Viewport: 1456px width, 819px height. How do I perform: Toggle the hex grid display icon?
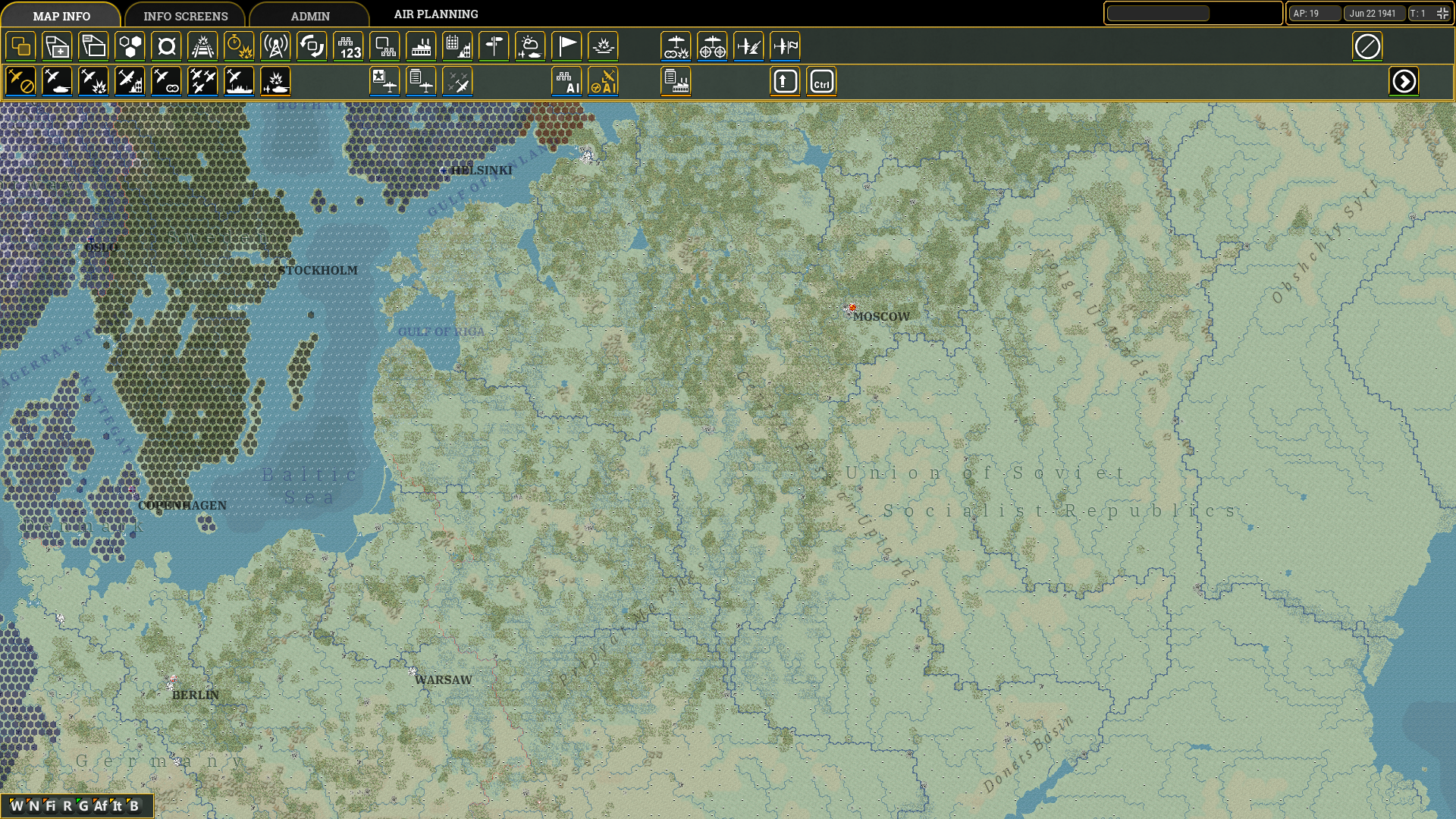pyautogui.click(x=130, y=46)
